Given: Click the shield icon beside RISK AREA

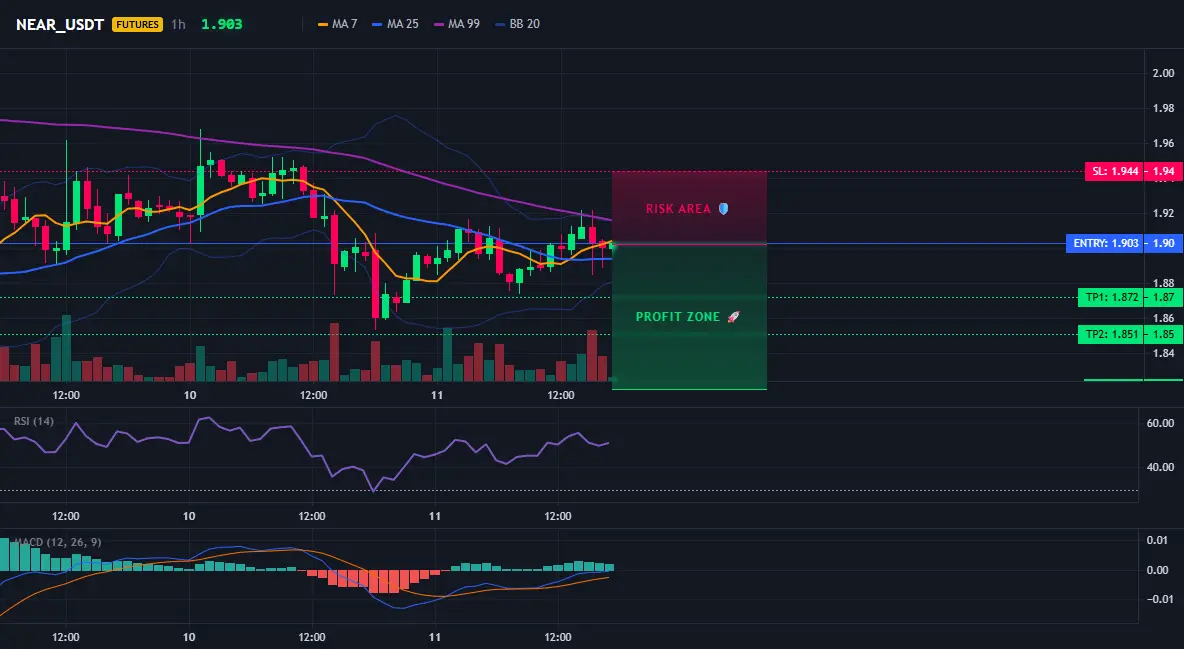Looking at the screenshot, I should coord(723,209).
